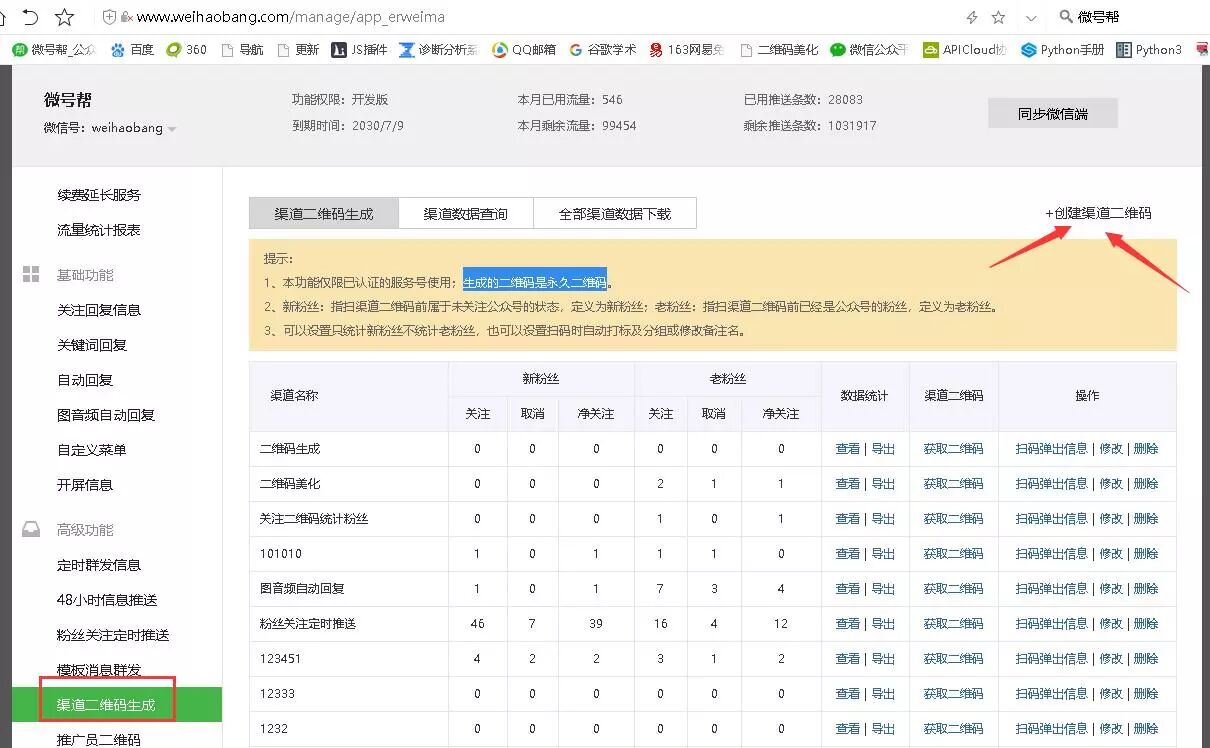This screenshot has width=1210, height=748.
Task: Click the 同步微信端 button
Action: (x=1053, y=113)
